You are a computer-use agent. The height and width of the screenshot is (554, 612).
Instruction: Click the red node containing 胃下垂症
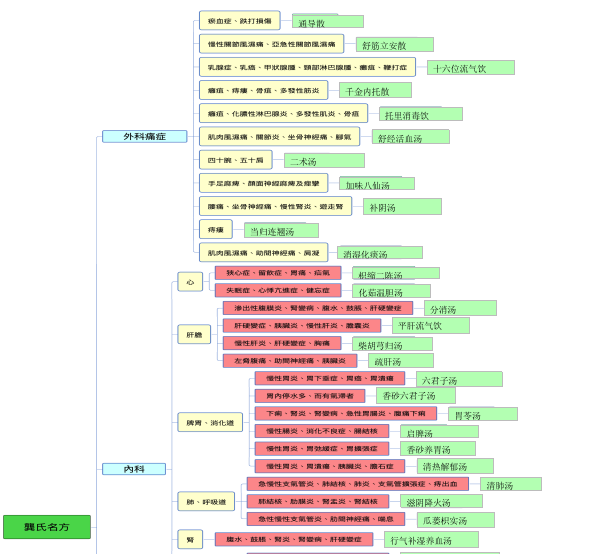pyautogui.click(x=330, y=378)
